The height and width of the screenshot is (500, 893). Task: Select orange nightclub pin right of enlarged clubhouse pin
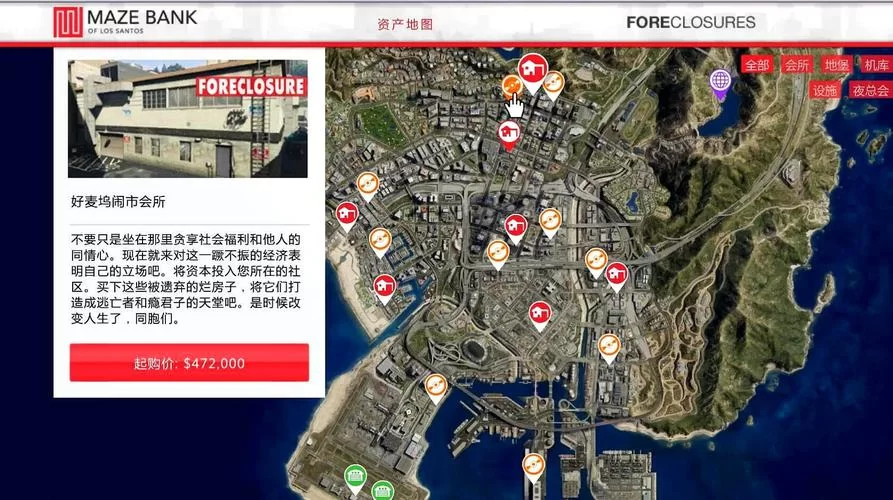(x=553, y=84)
